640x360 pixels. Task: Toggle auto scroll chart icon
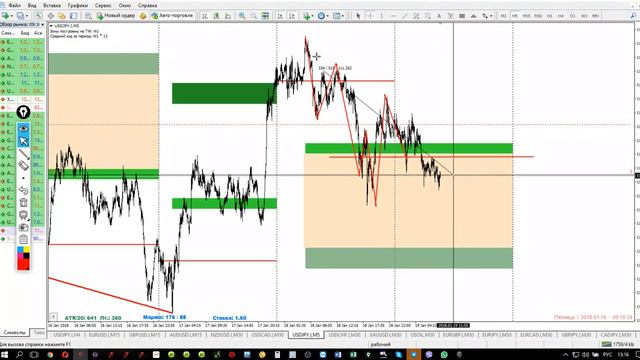tap(280, 16)
